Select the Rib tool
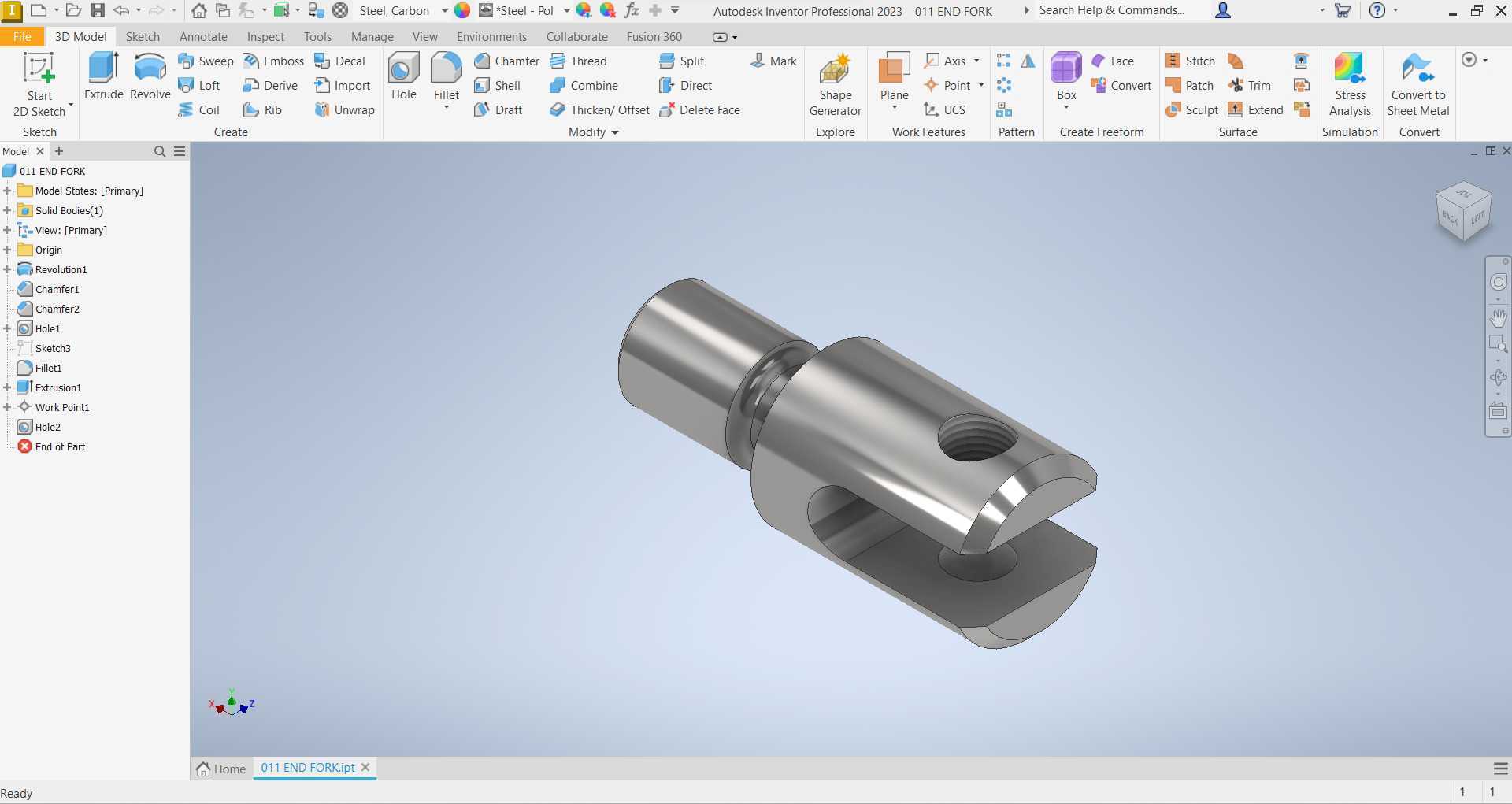The image size is (1512, 804). (x=262, y=109)
